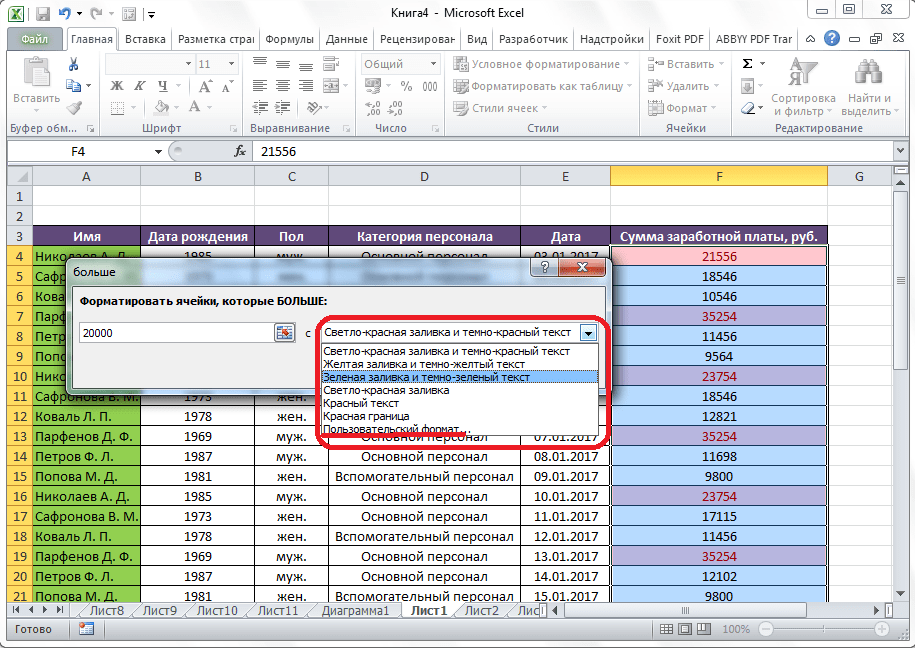The width and height of the screenshot is (915, 648).
Task: Click the Файл button
Action: [x=35, y=39]
